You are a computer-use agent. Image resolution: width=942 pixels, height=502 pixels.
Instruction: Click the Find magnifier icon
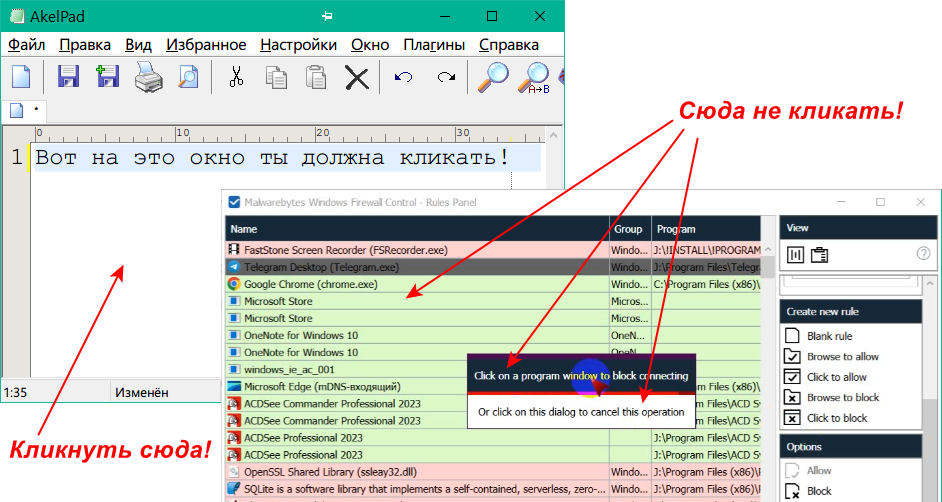click(x=493, y=77)
